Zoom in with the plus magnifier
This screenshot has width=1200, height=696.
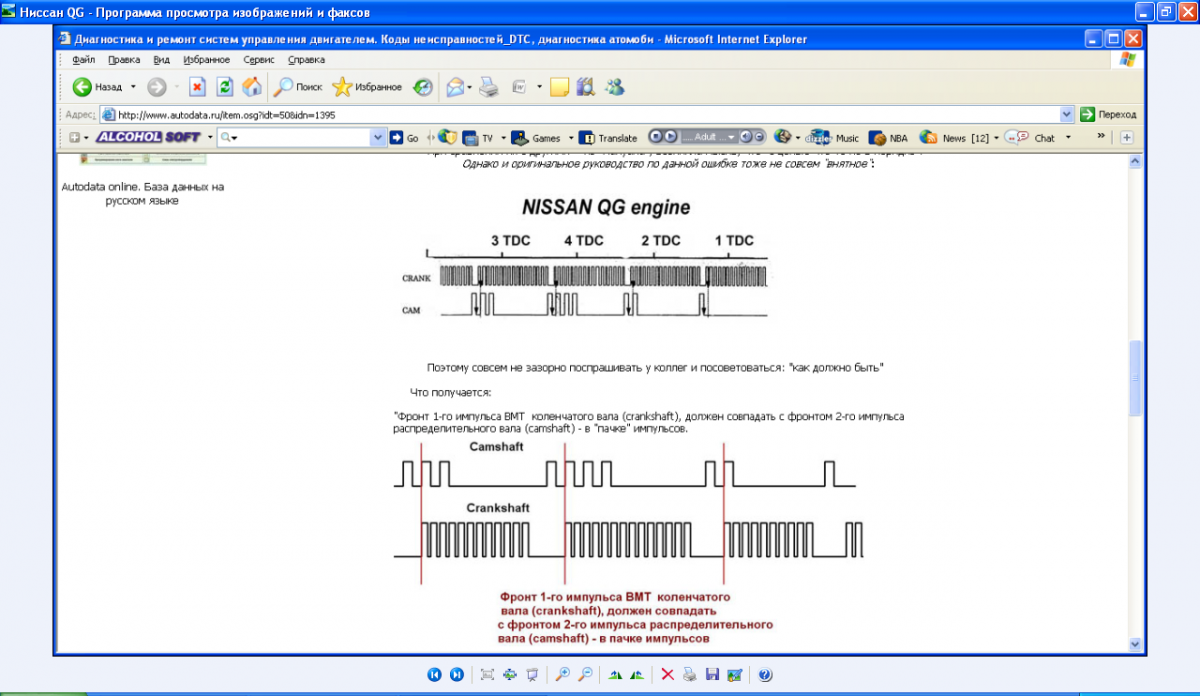coord(563,675)
